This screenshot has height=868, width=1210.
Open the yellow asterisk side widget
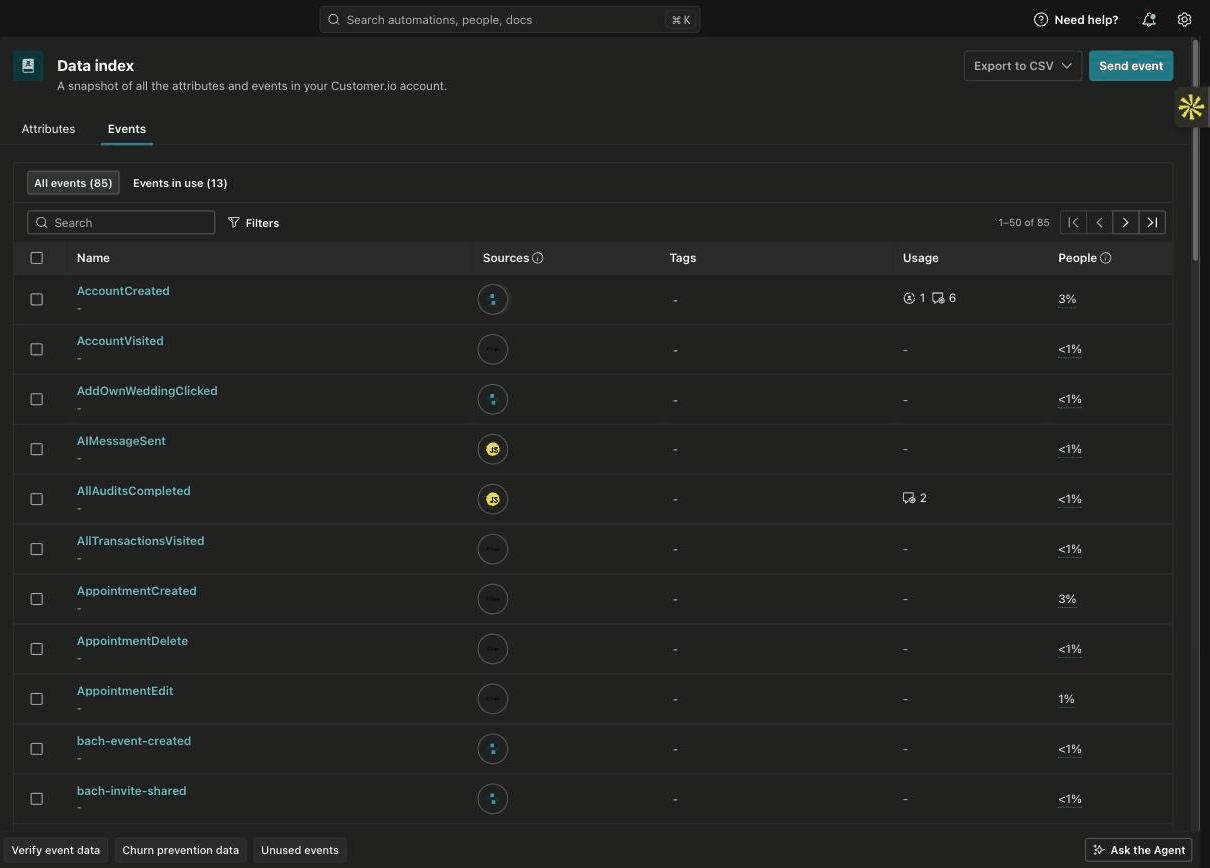coord(1191,107)
